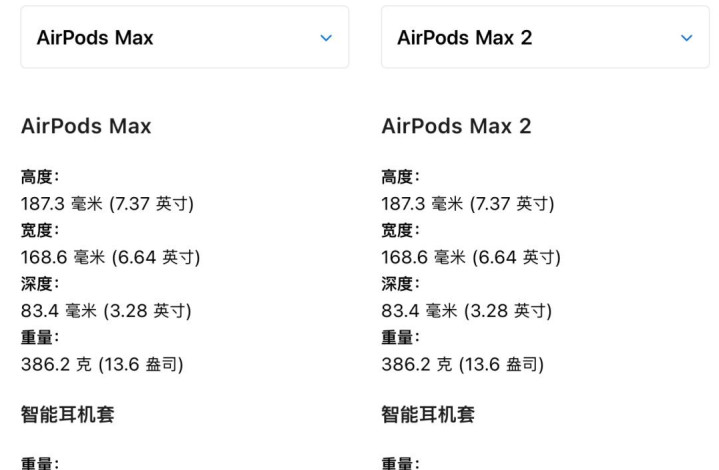Click the right column 83.4 毫米 depth value
The height and width of the screenshot is (470, 719).
tap(466, 310)
